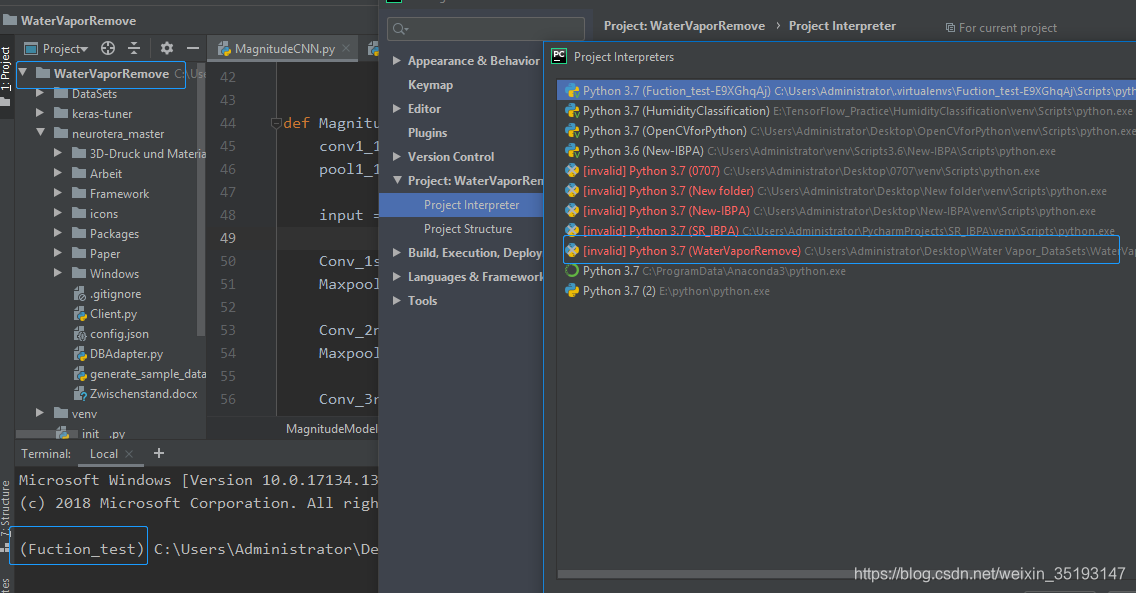Image resolution: width=1136 pixels, height=593 pixels.
Task: Click the settings search field
Action: pyautogui.click(x=485, y=29)
